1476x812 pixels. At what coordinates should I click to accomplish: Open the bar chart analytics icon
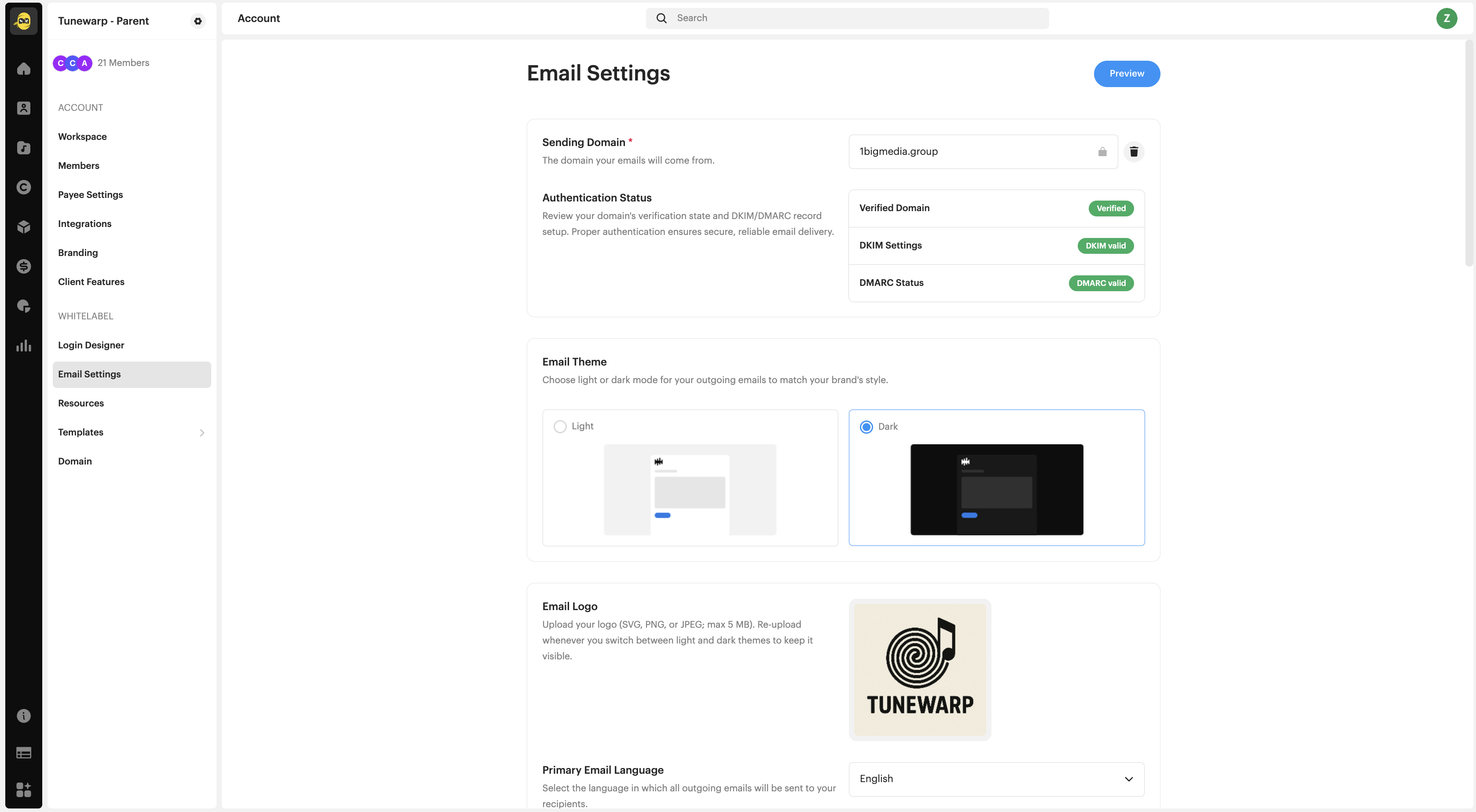coord(23,345)
